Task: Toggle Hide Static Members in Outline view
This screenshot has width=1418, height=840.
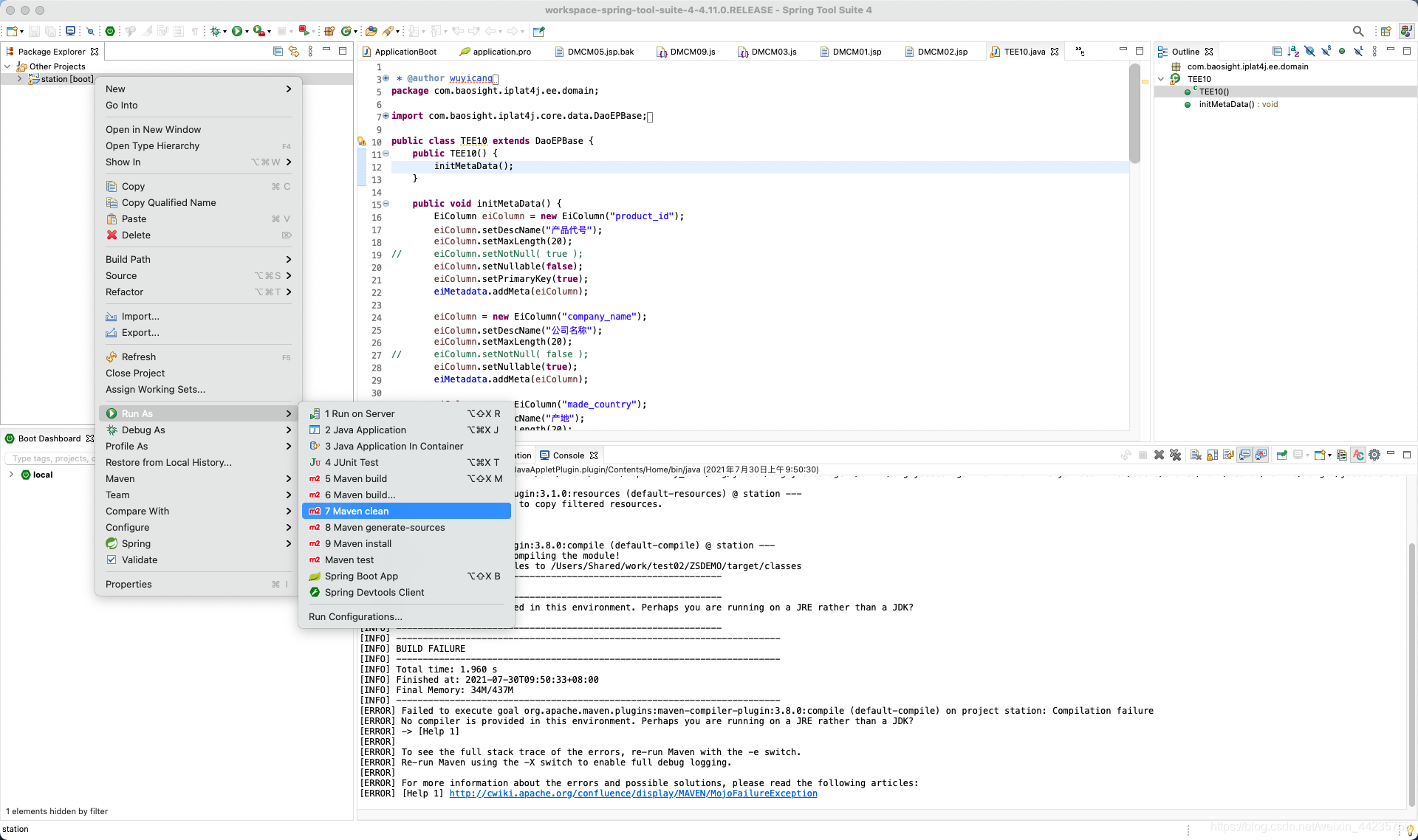Action: click(x=1326, y=50)
